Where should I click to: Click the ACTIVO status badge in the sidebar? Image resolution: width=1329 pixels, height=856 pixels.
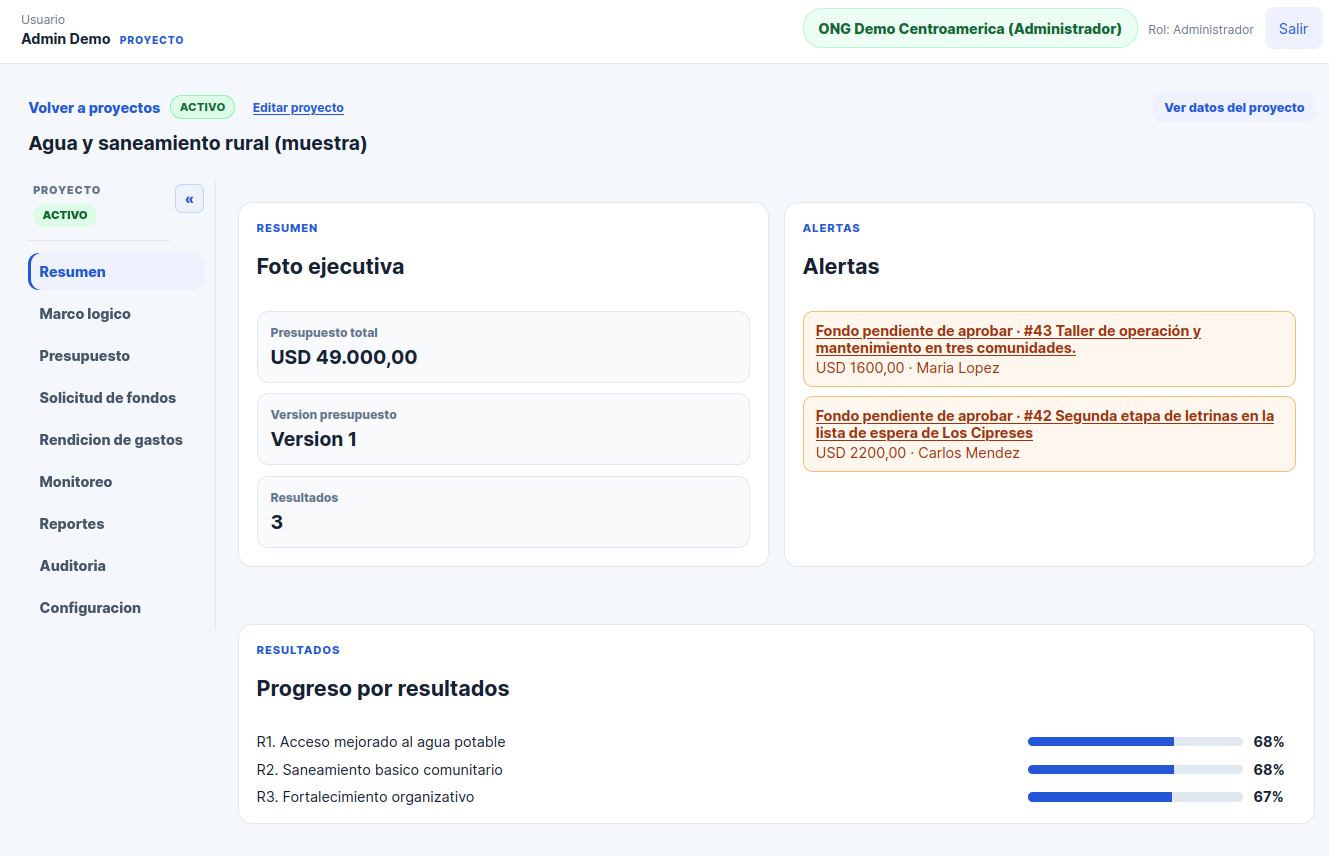(x=65, y=215)
